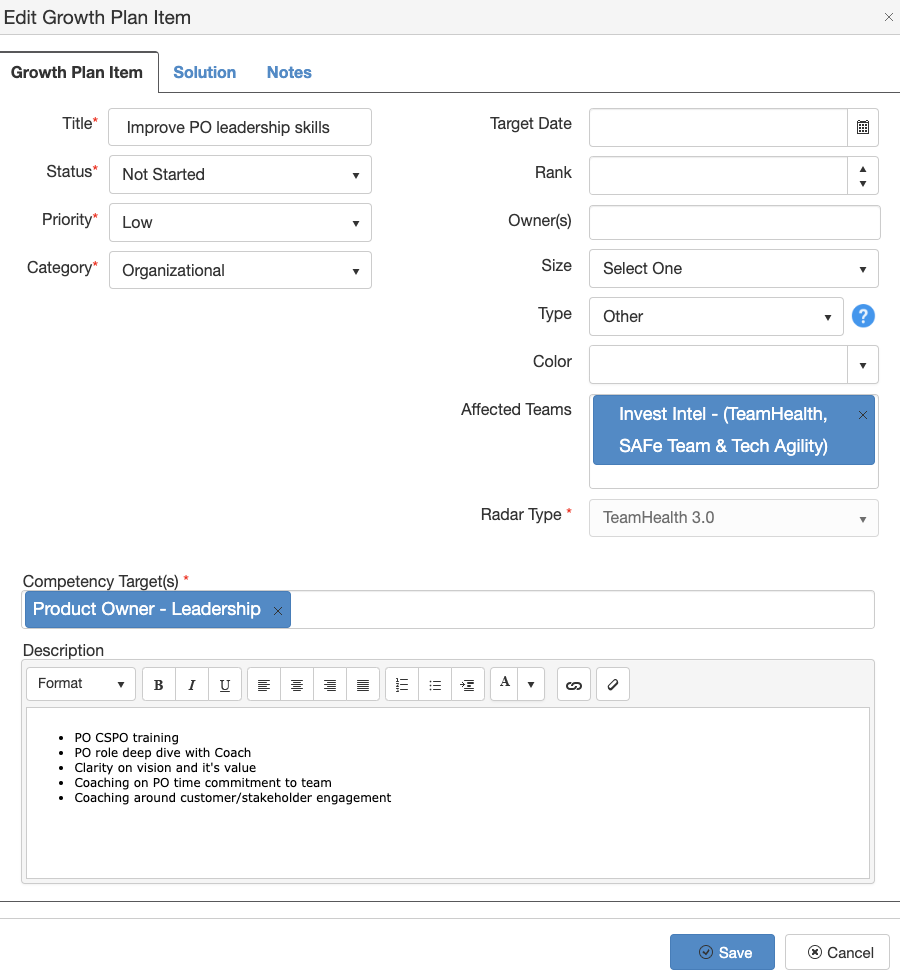The width and height of the screenshot is (900, 980).
Task: Open the Size Select One dropdown
Action: pos(734,269)
